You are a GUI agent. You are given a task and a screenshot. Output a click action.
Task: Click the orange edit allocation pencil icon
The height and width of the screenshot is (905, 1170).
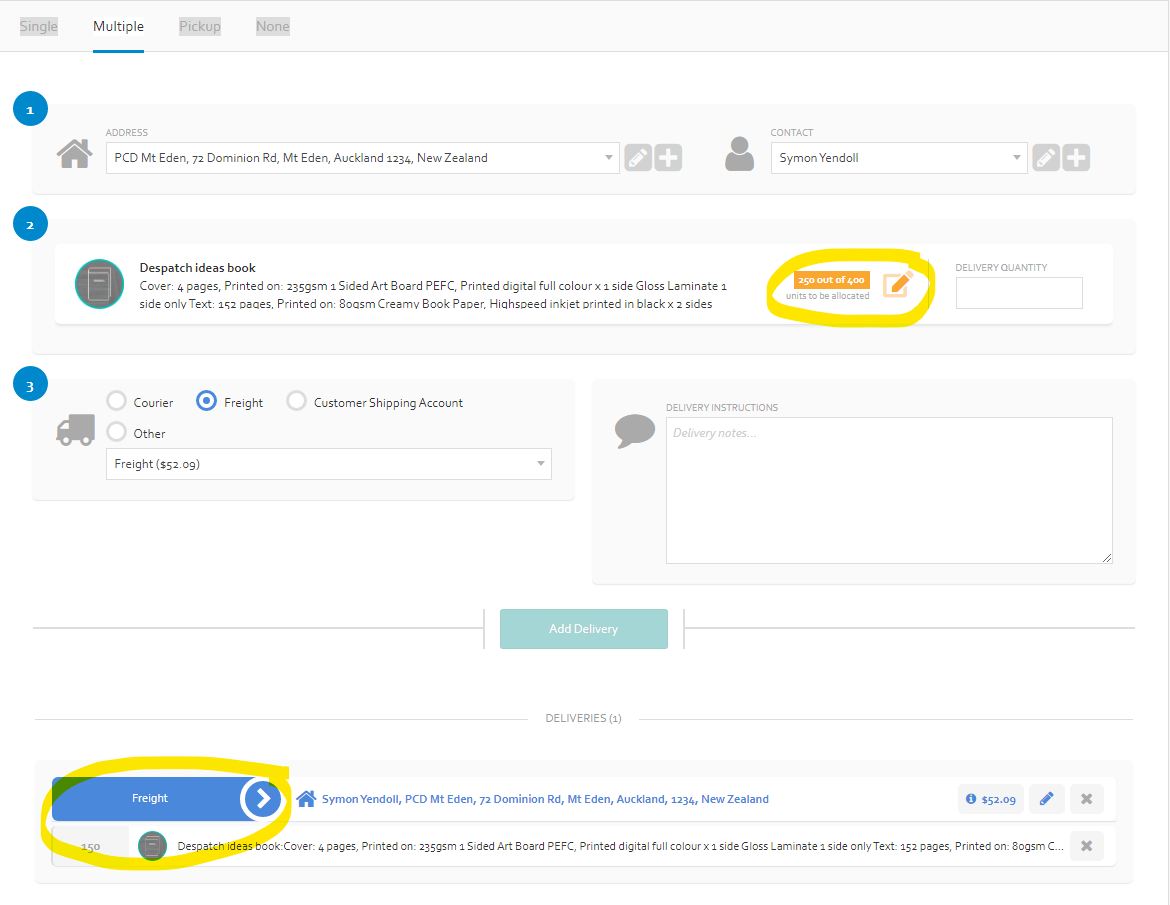click(x=898, y=284)
